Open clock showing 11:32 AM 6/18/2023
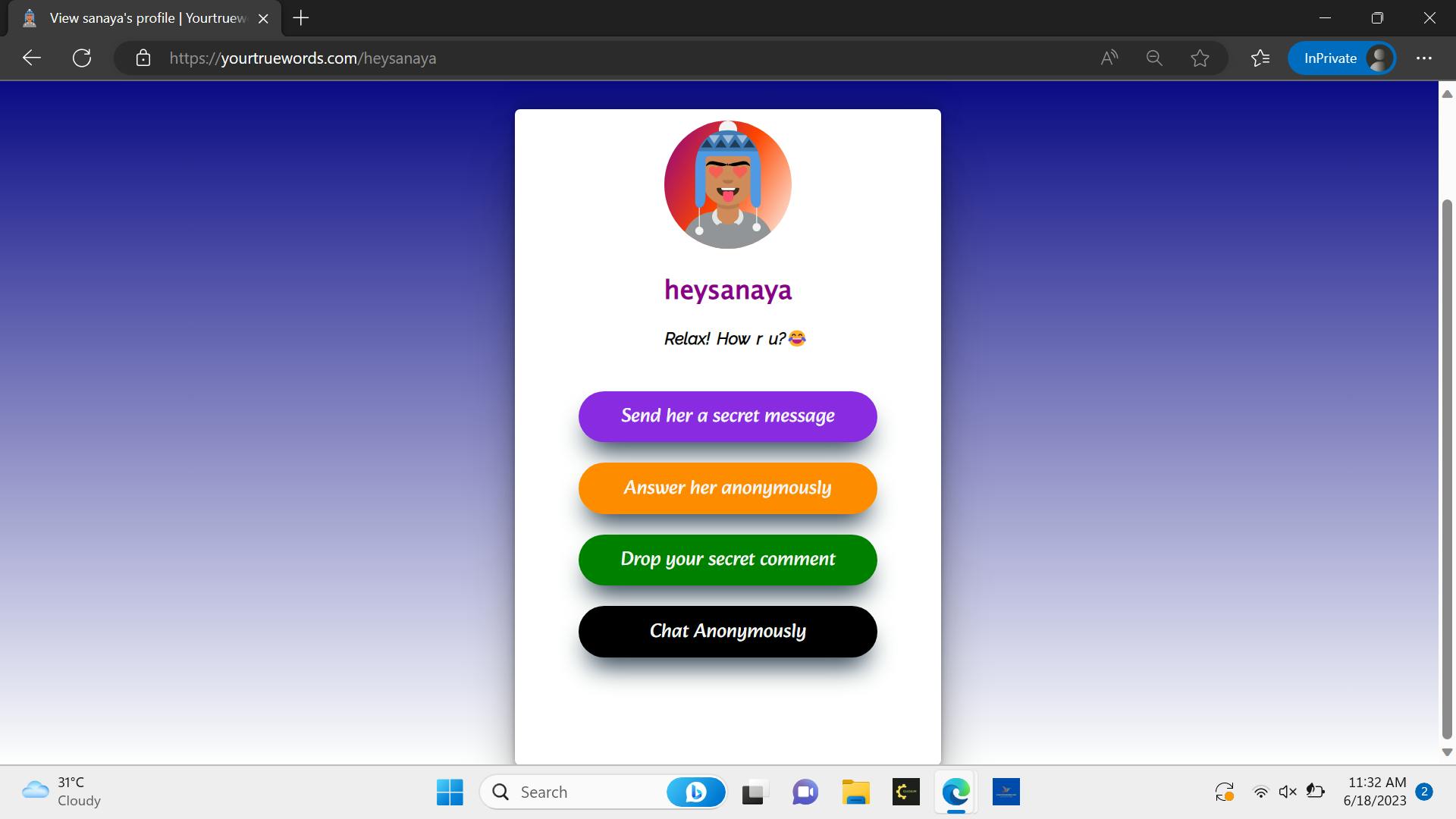This screenshot has width=1456, height=819. tap(1375, 792)
